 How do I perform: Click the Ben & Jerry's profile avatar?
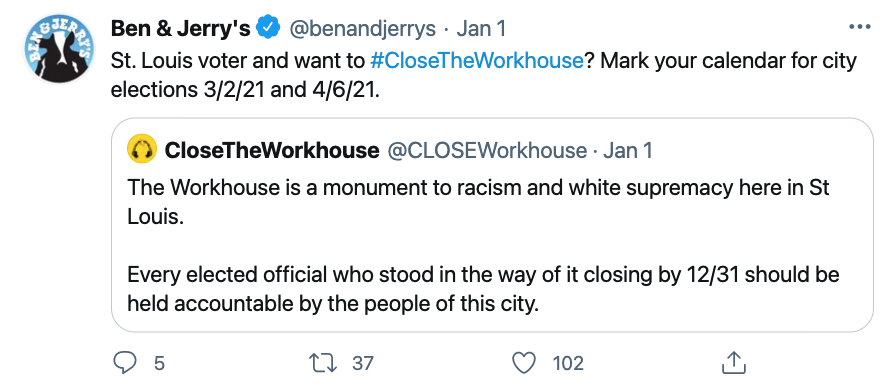coord(58,49)
